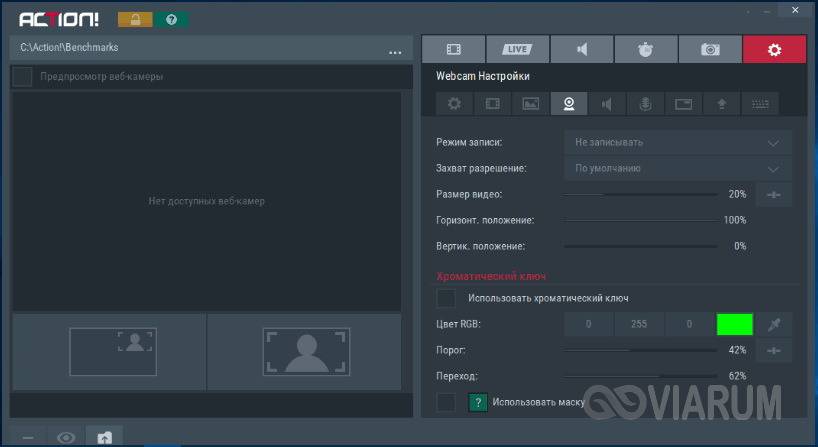Open the capture resolution dropdown
The width and height of the screenshot is (818, 447).
(x=677, y=168)
